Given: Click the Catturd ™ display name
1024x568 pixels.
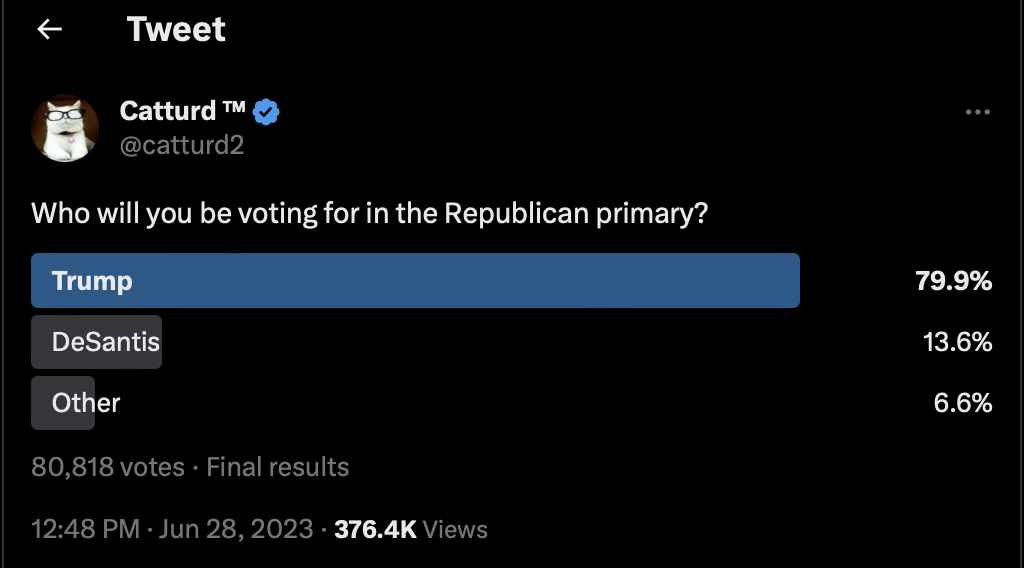Looking at the screenshot, I should pos(182,111).
